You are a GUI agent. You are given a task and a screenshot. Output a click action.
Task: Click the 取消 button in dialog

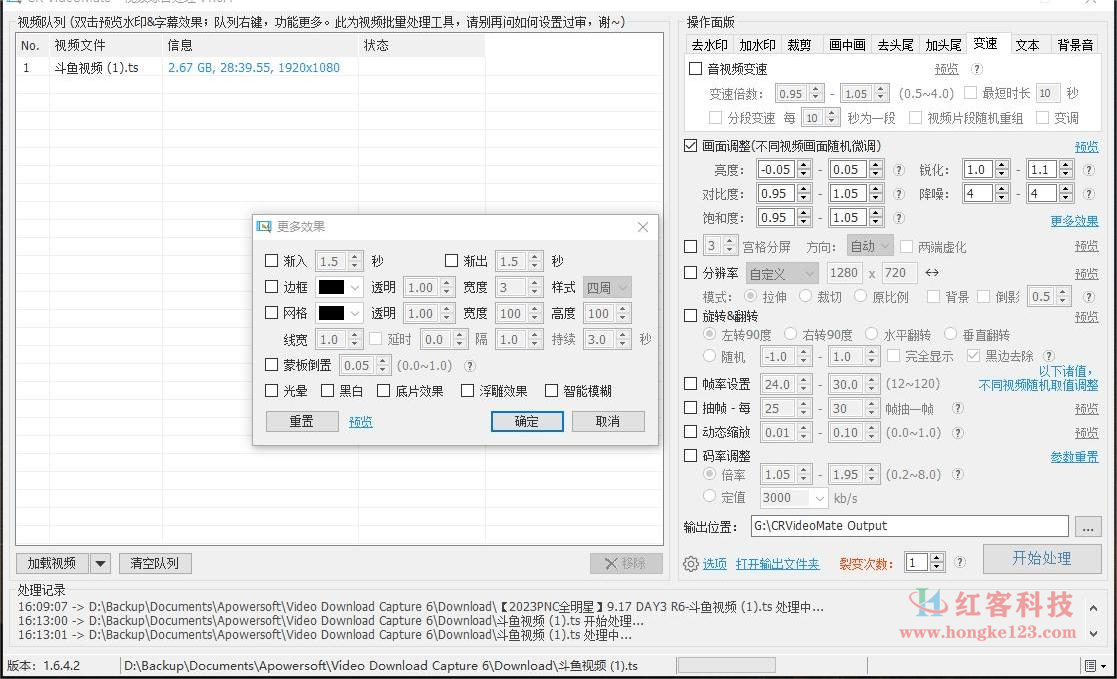(x=608, y=421)
